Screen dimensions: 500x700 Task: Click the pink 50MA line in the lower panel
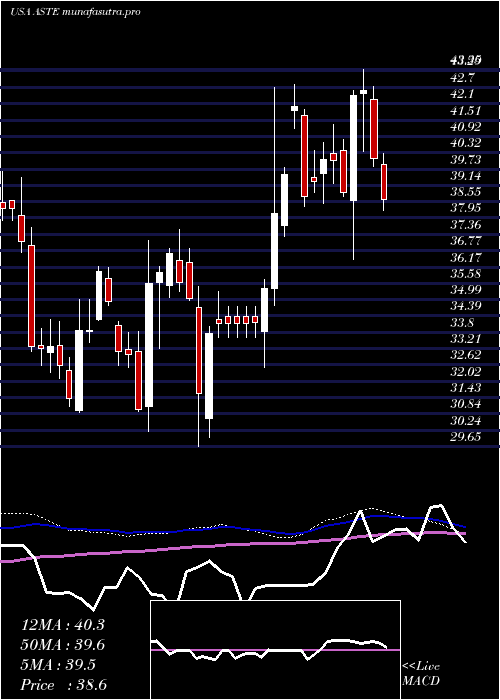(233, 545)
